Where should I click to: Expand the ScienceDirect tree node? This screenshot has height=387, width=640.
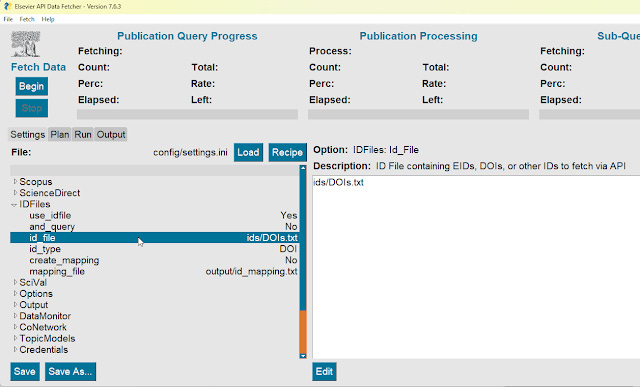(15, 192)
